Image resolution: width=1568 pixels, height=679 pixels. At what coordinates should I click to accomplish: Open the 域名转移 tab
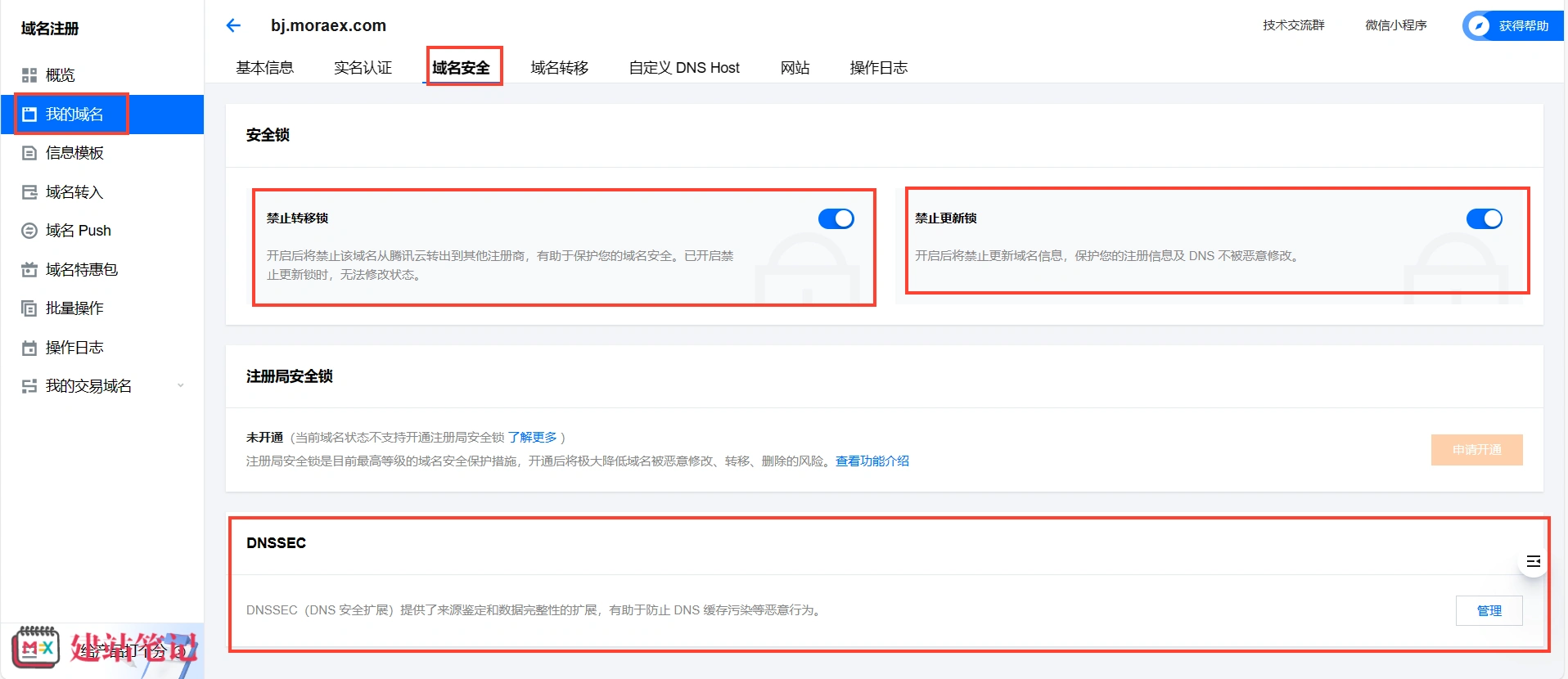[560, 68]
